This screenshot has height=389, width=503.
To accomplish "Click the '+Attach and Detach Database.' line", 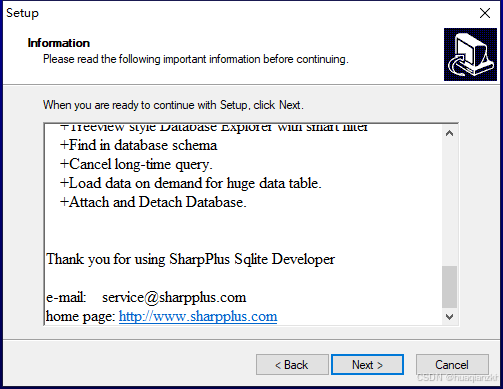I will (153, 202).
